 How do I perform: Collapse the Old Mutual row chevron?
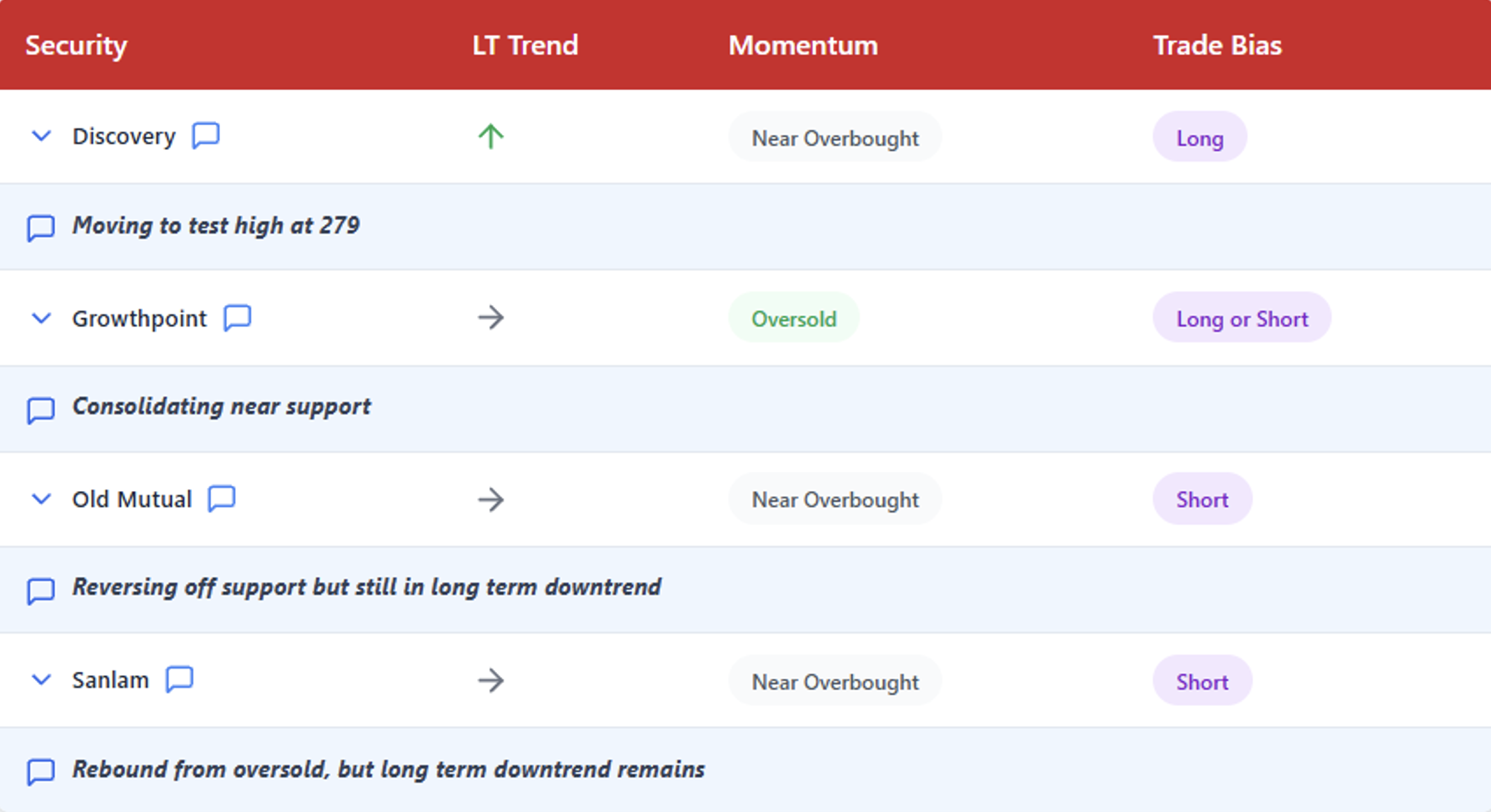pyautogui.click(x=41, y=499)
